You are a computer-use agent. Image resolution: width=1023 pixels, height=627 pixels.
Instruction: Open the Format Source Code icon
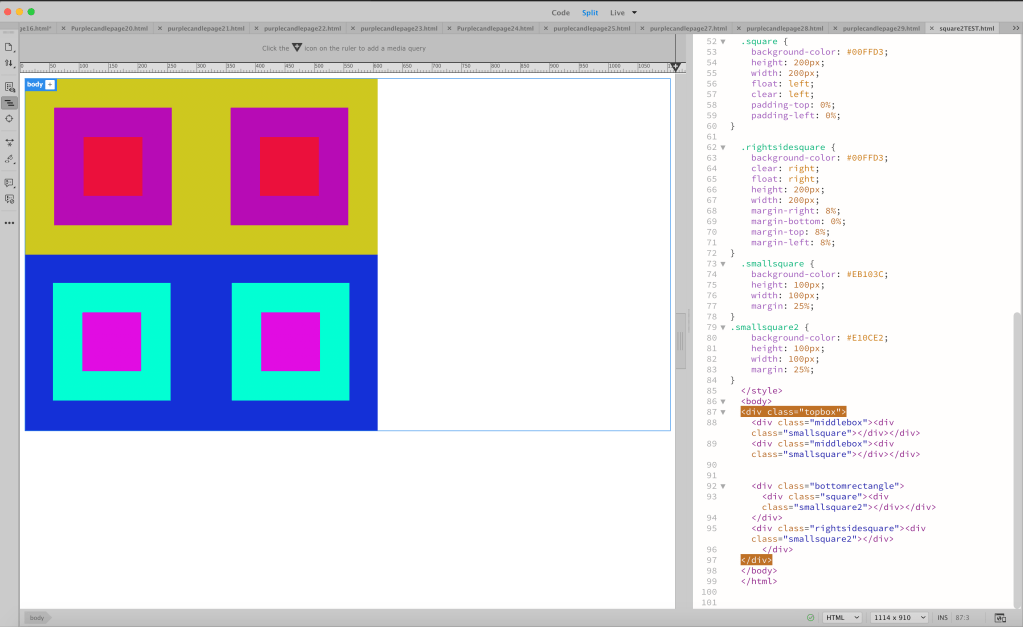[x=9, y=159]
